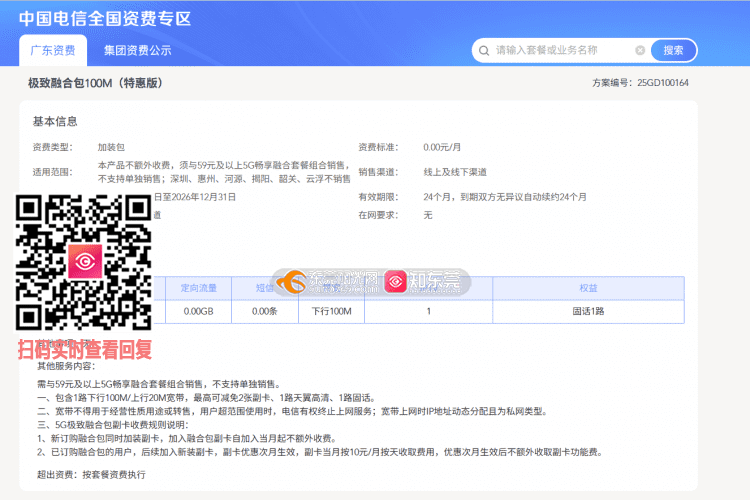The image size is (750, 500).
Task: Select the 定向流量 column header
Action: tap(198, 288)
